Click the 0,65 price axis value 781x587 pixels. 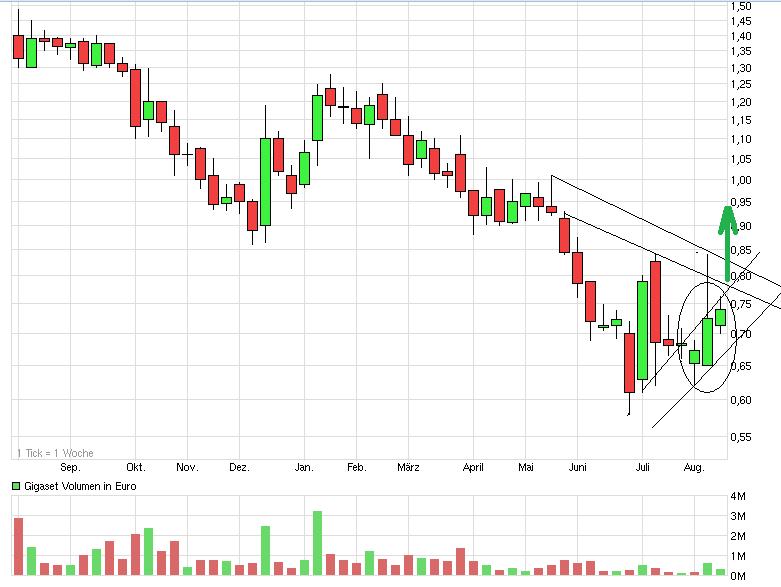[x=741, y=366]
